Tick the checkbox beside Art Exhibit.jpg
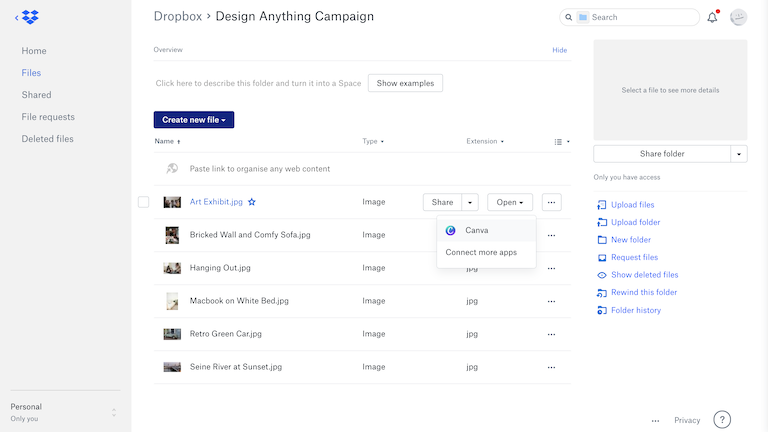 point(143,202)
